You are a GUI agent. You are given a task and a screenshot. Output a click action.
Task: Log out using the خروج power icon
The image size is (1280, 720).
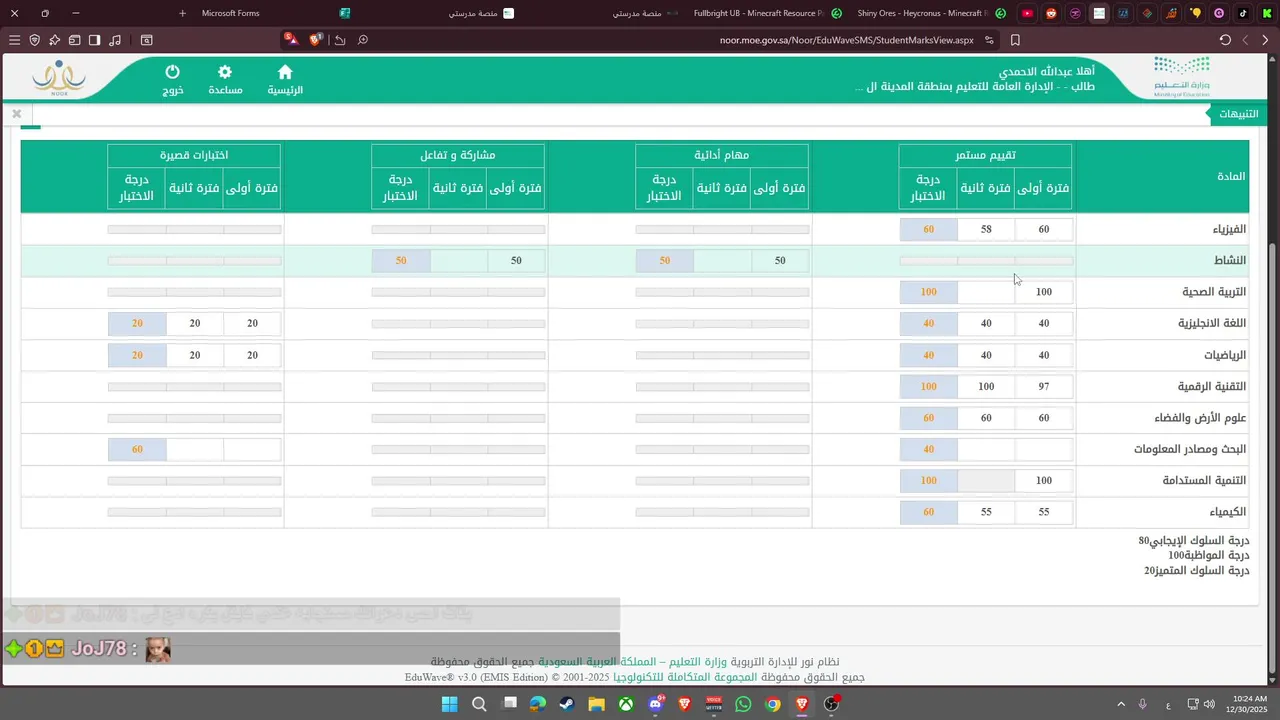pos(172,80)
